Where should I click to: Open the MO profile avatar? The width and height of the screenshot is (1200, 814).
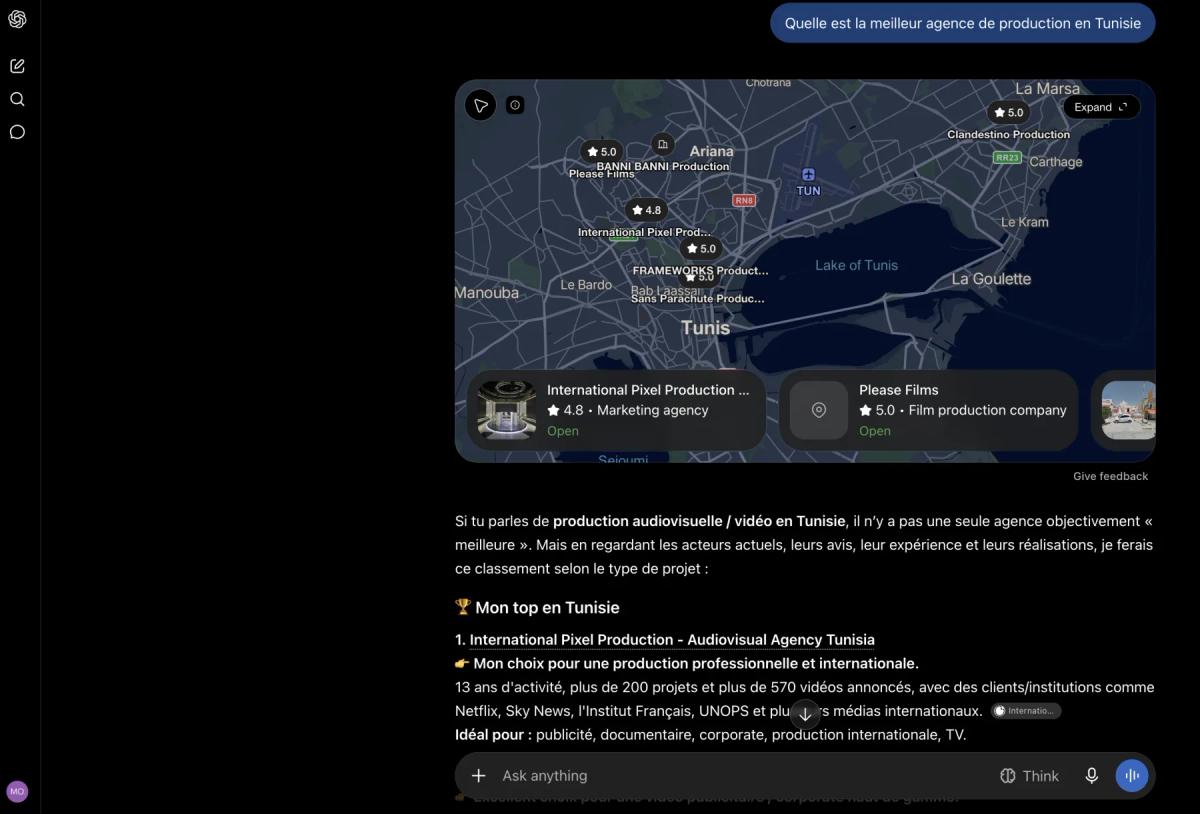pyautogui.click(x=17, y=791)
